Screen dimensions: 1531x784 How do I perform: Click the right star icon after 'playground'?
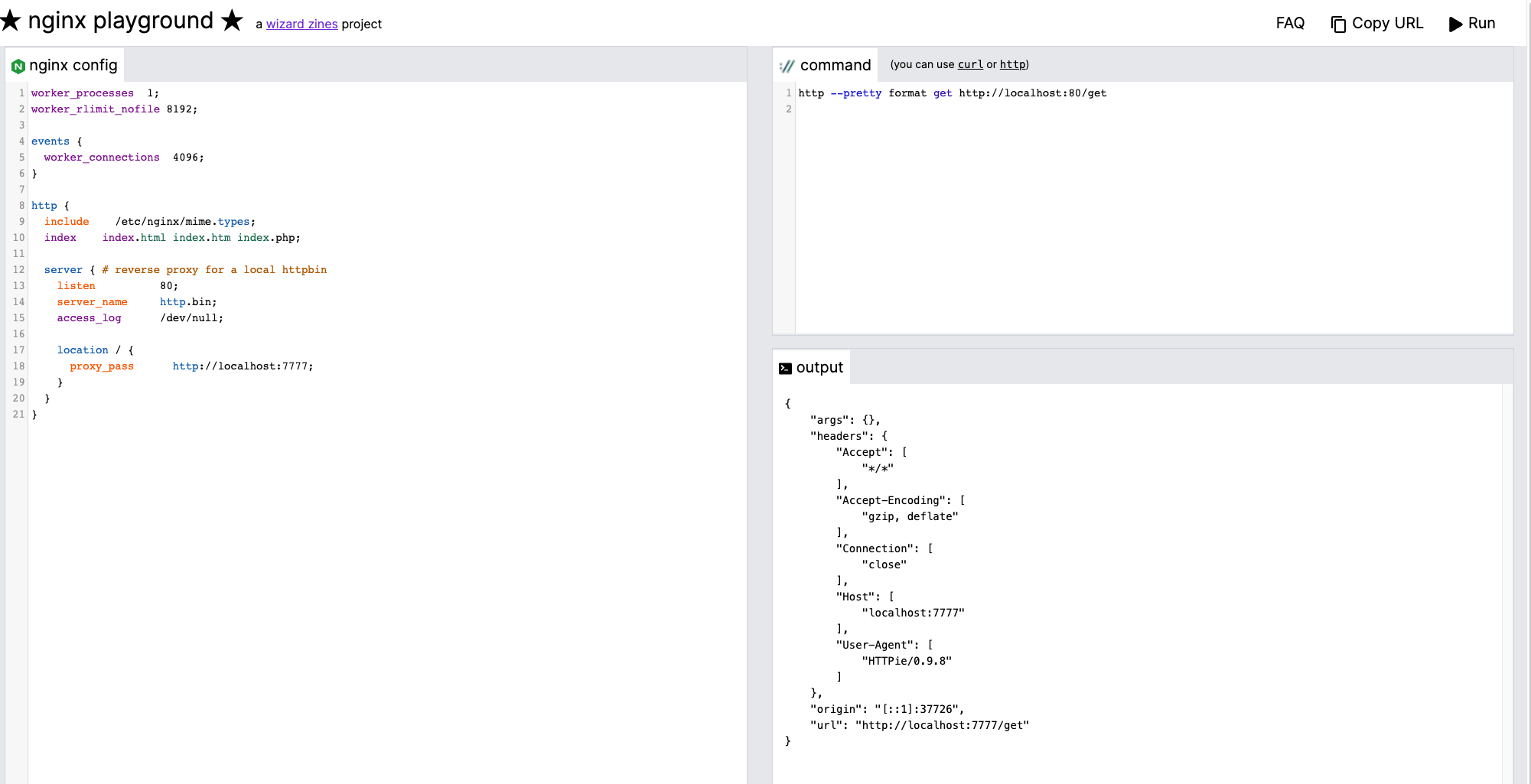(232, 21)
